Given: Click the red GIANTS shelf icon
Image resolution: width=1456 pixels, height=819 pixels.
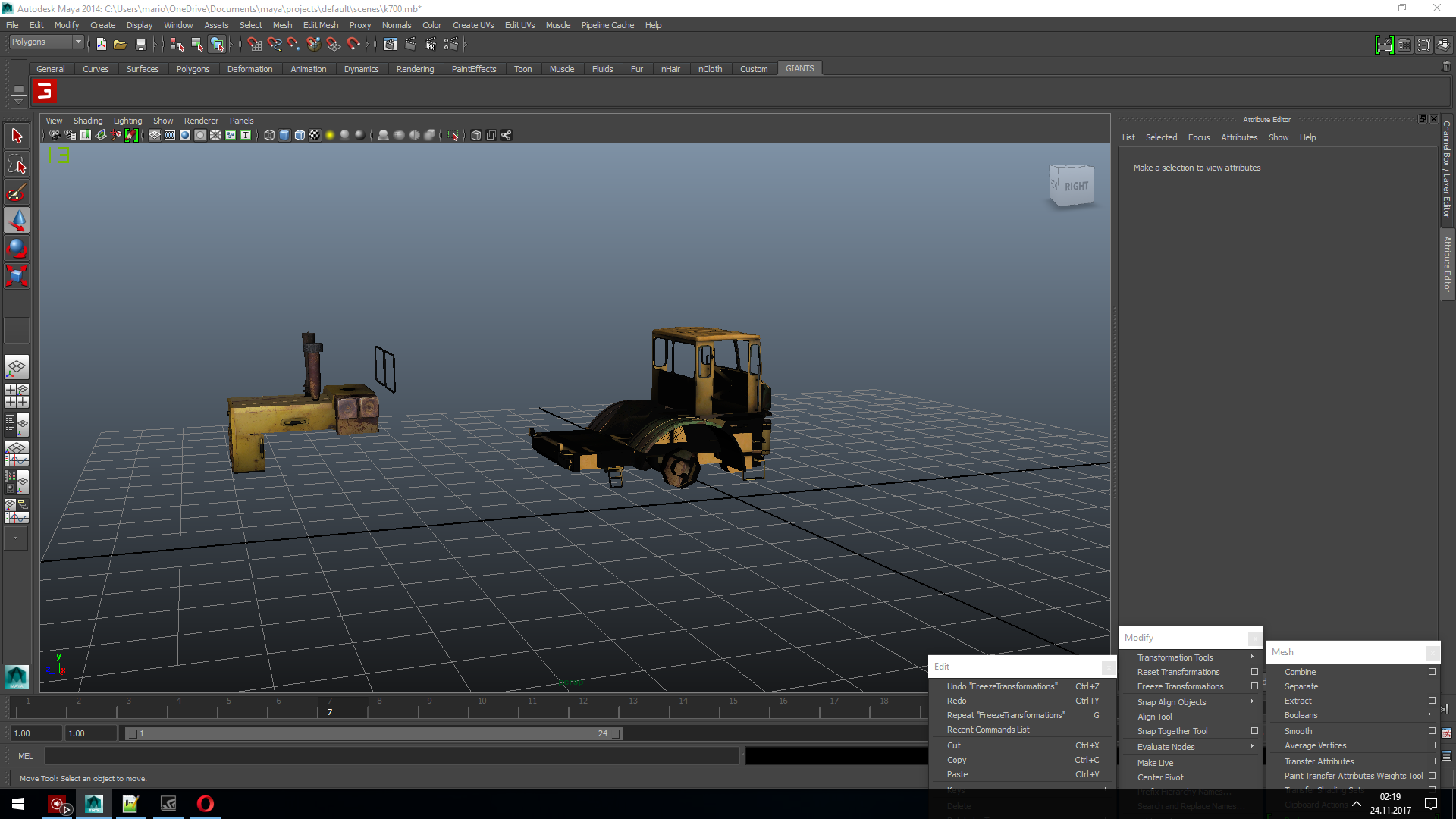Looking at the screenshot, I should pos(45,92).
